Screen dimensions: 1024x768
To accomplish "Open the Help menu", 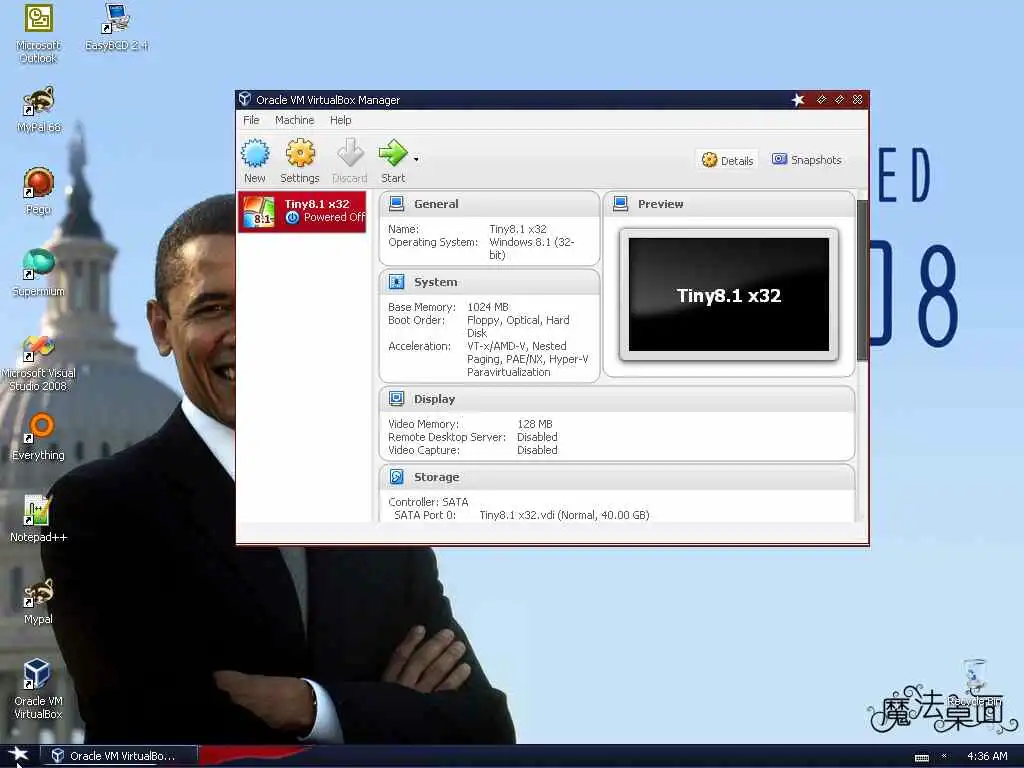I will (340, 120).
